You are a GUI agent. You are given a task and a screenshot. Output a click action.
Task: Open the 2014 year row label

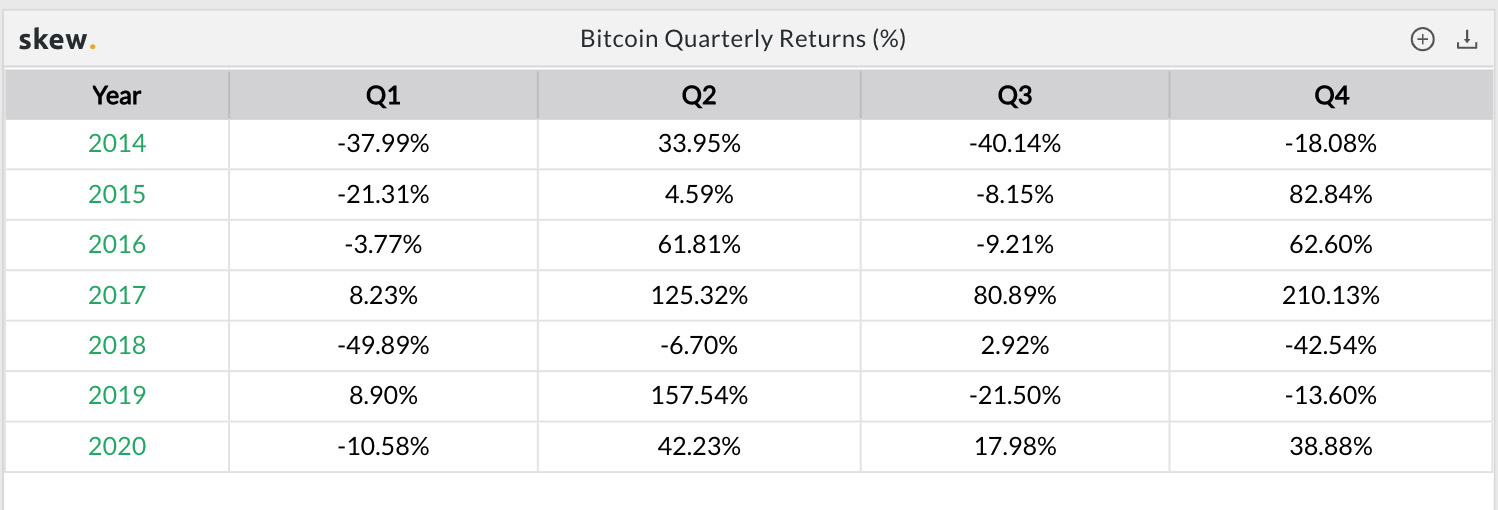tap(117, 144)
